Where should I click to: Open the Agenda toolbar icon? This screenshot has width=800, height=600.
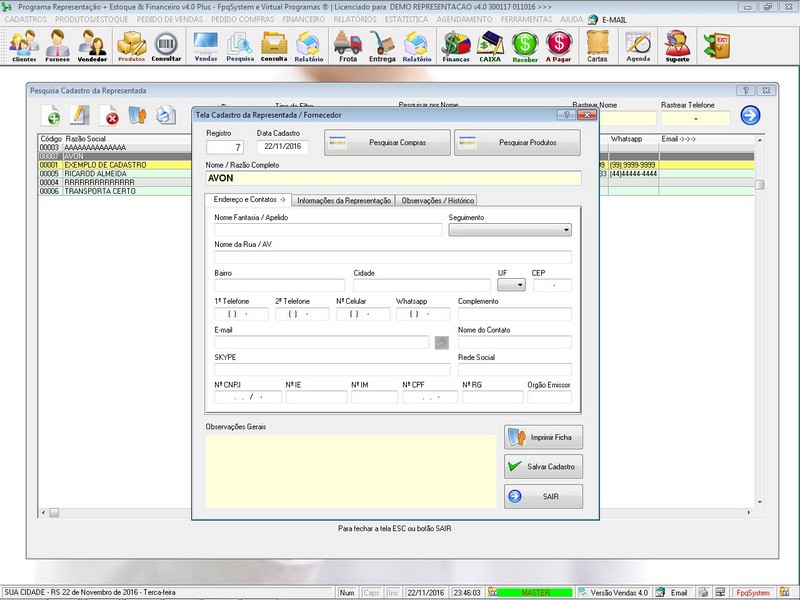pyautogui.click(x=638, y=46)
